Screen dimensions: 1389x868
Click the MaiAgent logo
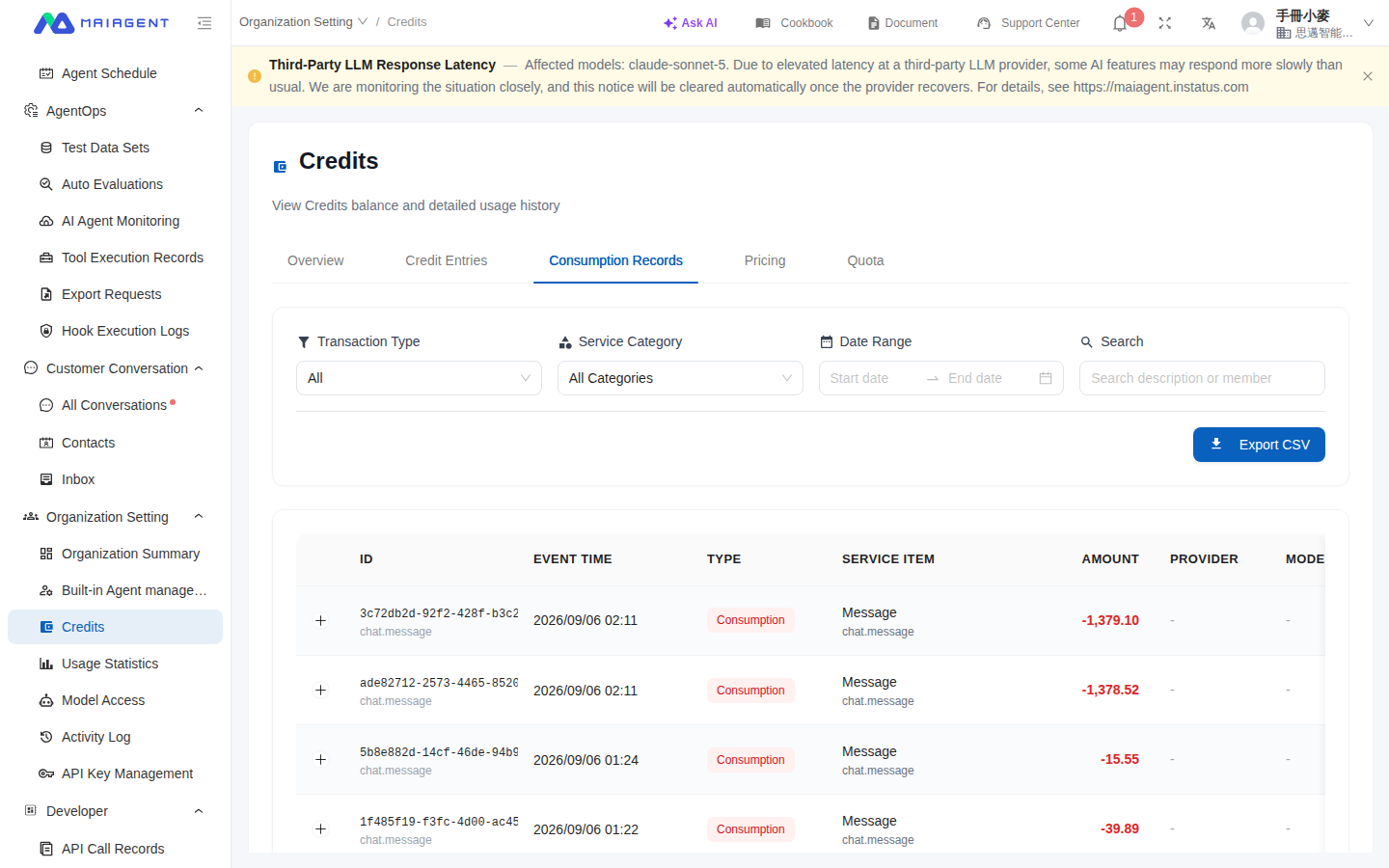101,23
